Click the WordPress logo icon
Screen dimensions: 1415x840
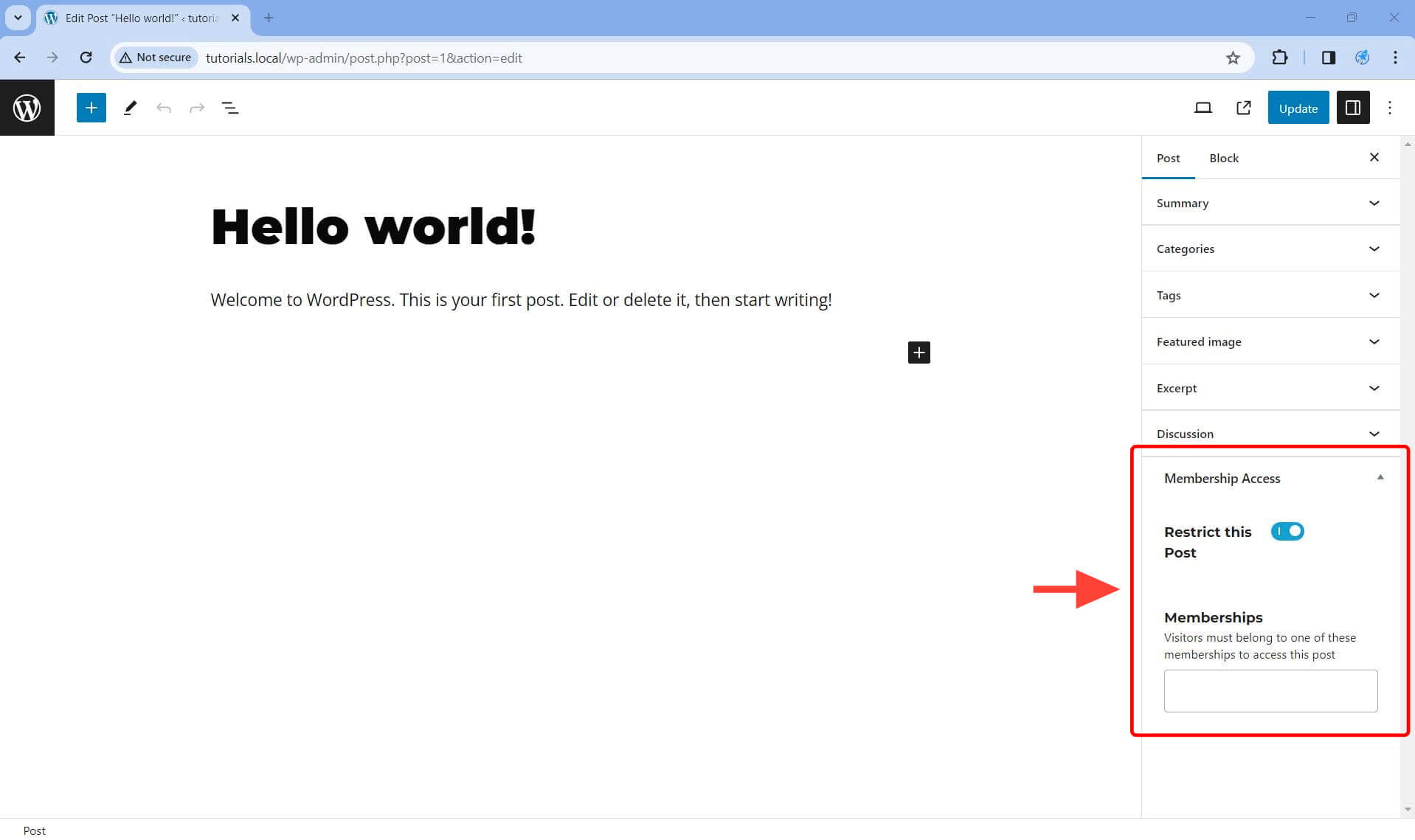point(27,108)
